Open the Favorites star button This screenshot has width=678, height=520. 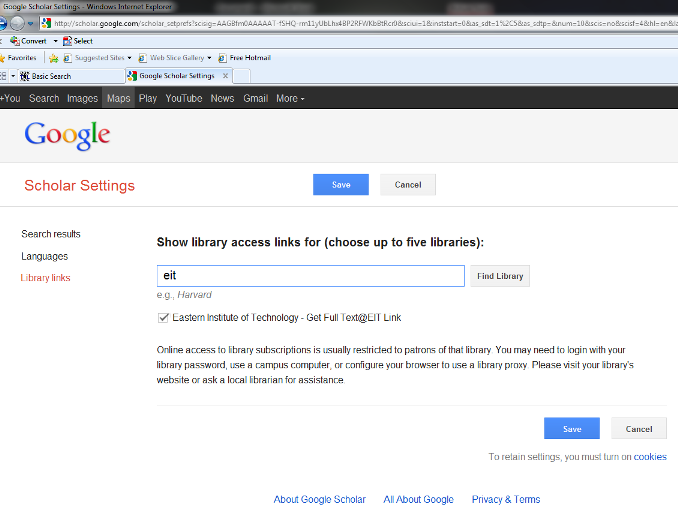[18, 57]
